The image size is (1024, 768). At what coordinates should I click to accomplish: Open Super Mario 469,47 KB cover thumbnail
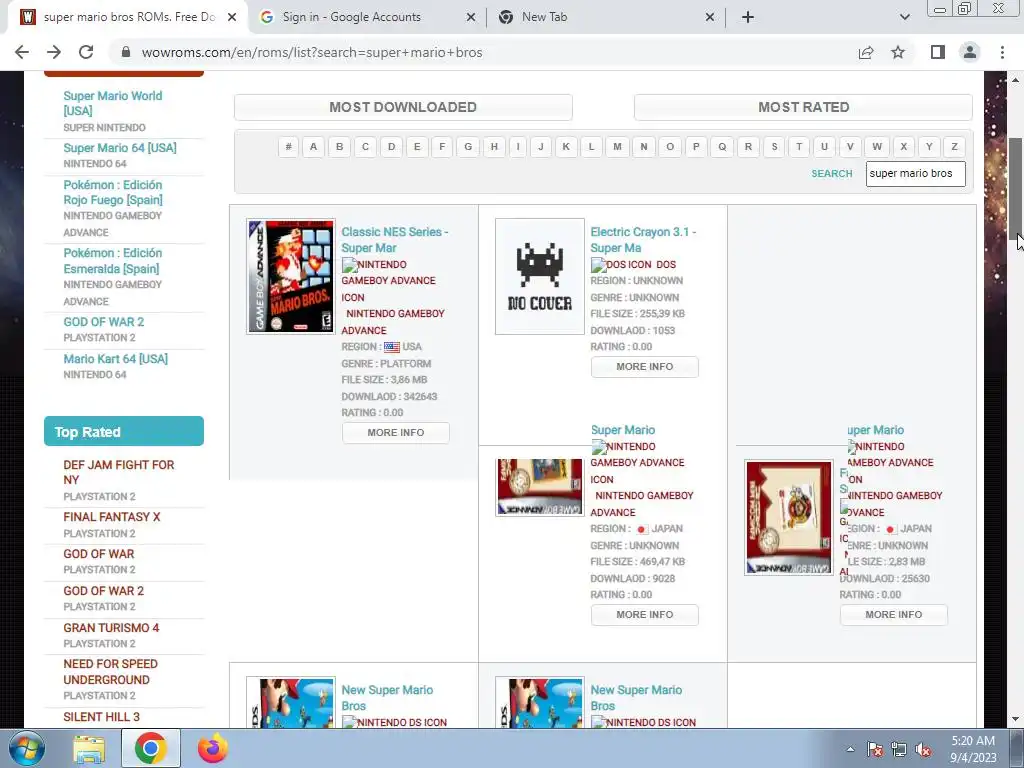539,487
